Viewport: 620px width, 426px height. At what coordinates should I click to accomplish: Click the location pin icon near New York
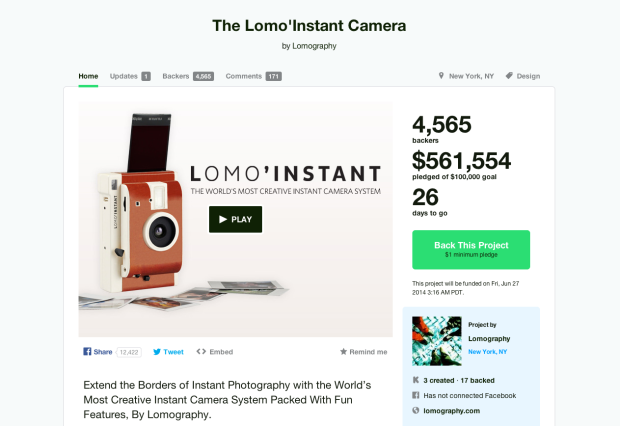441,75
